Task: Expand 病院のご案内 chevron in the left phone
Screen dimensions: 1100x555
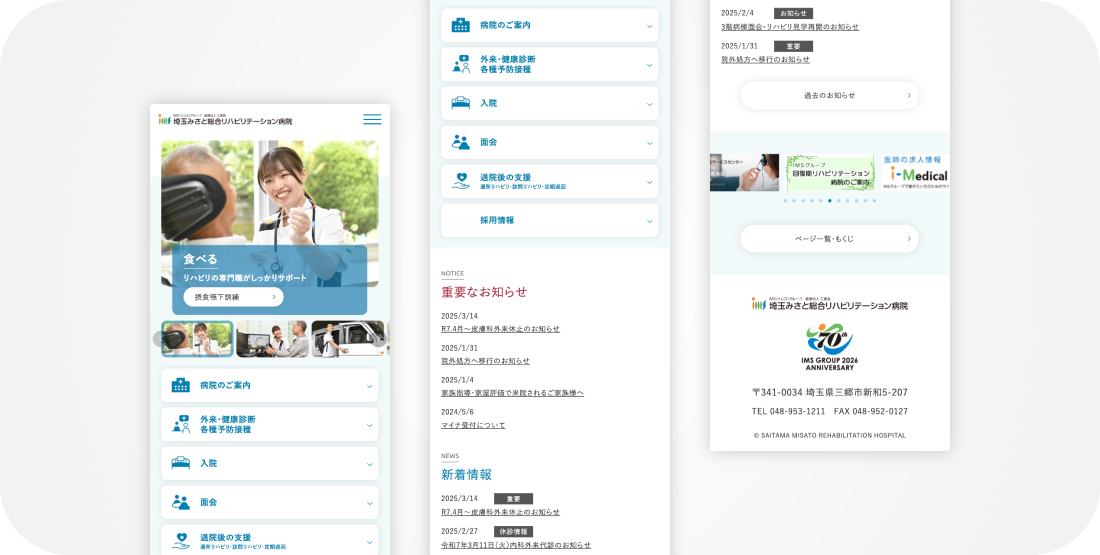Action: (369, 386)
